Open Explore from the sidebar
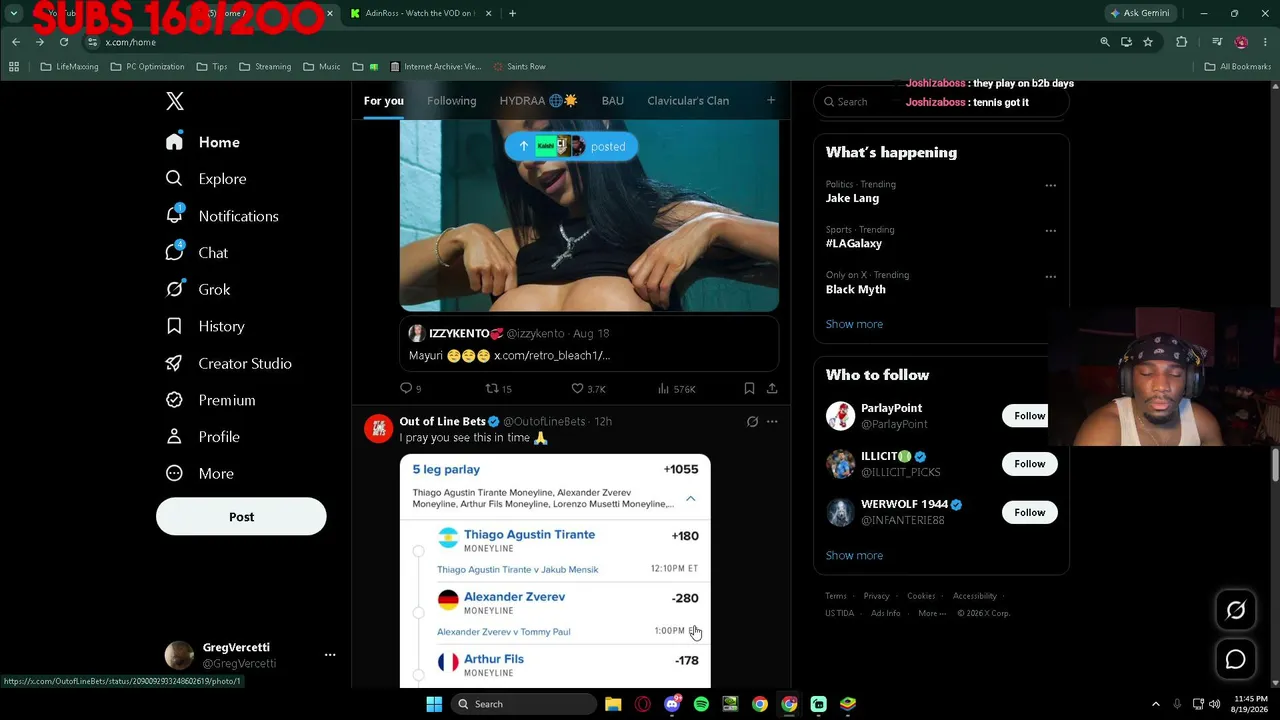 206,179
